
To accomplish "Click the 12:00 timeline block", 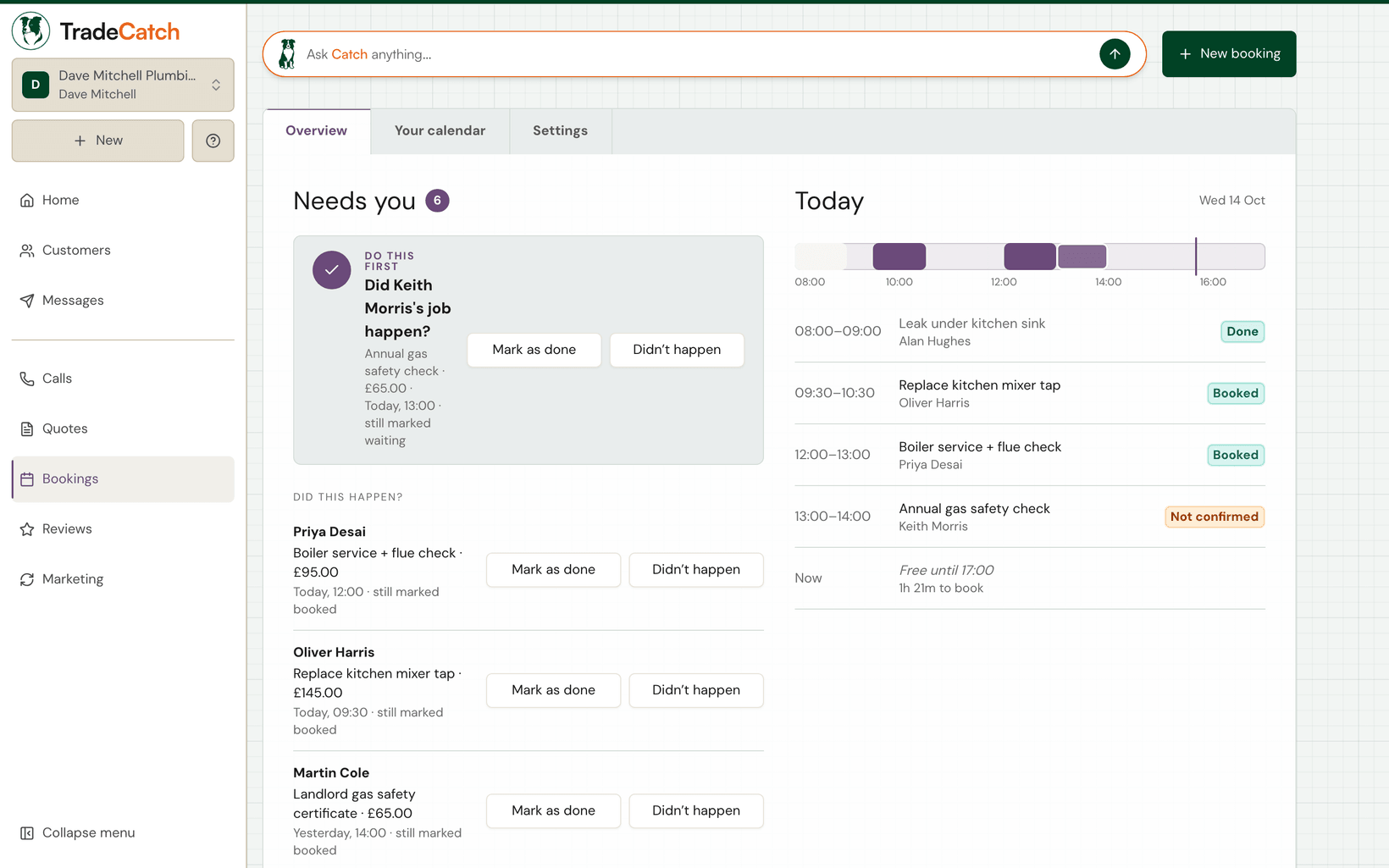I will tap(1030, 257).
